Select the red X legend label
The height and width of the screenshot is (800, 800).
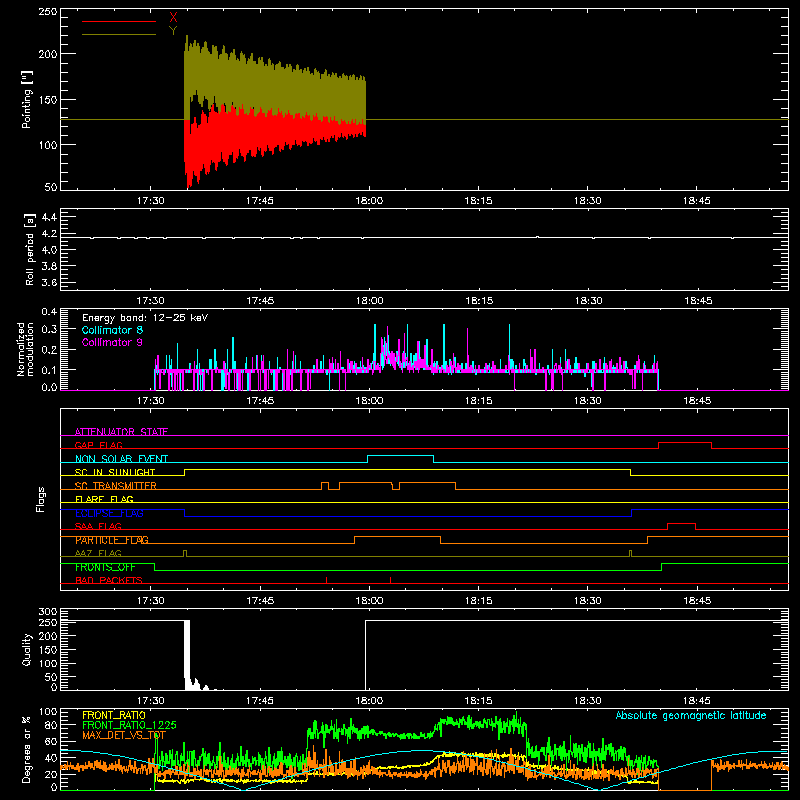coord(173,17)
